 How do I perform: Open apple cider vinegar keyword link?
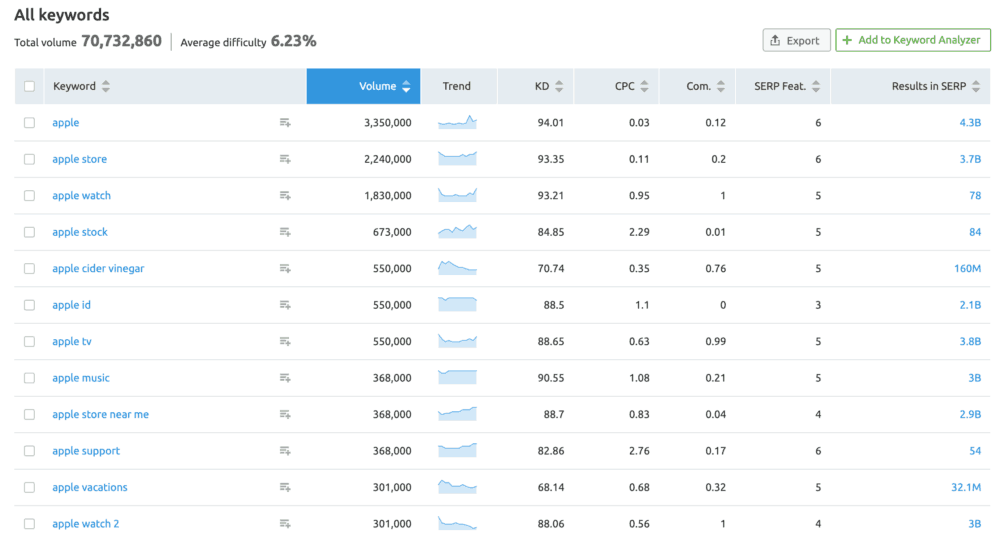click(x=98, y=269)
